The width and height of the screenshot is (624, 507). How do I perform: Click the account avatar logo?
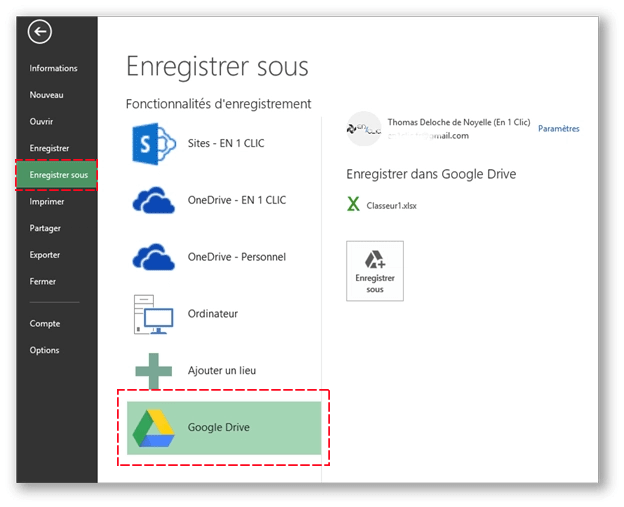pos(364,129)
